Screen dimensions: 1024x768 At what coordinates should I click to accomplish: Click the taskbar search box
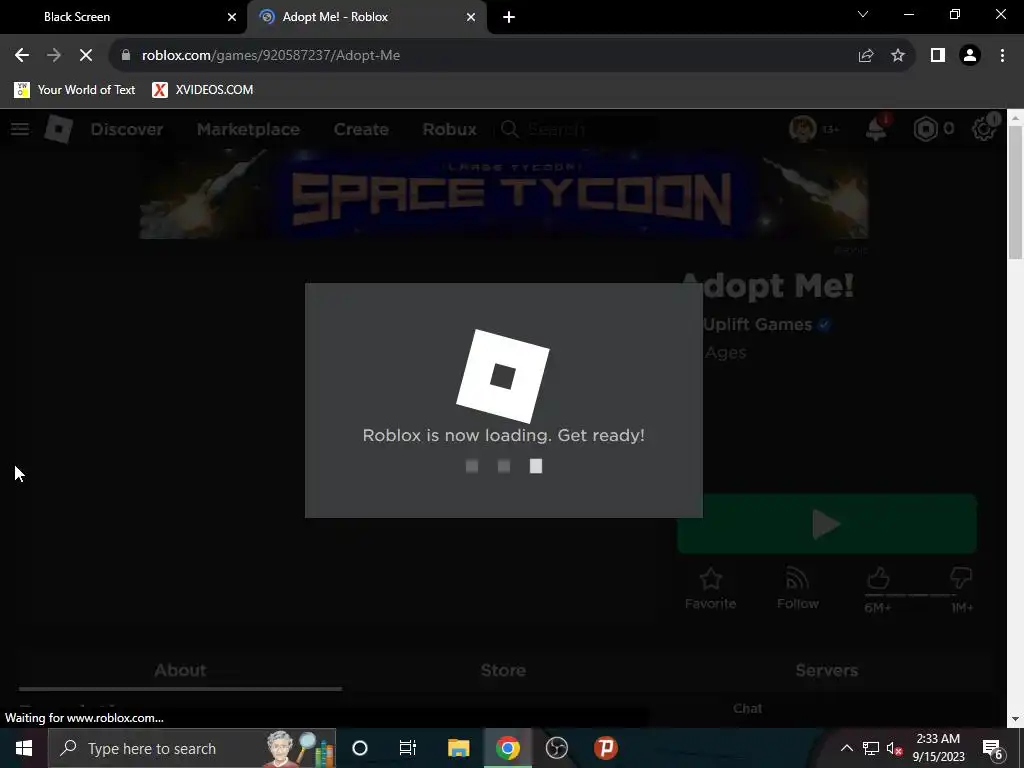click(x=192, y=748)
